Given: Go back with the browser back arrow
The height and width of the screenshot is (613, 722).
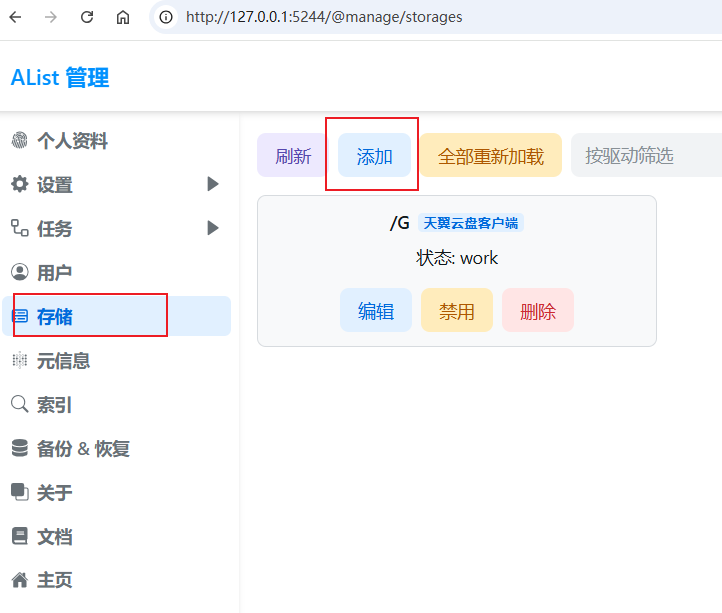Looking at the screenshot, I should 16,18.
